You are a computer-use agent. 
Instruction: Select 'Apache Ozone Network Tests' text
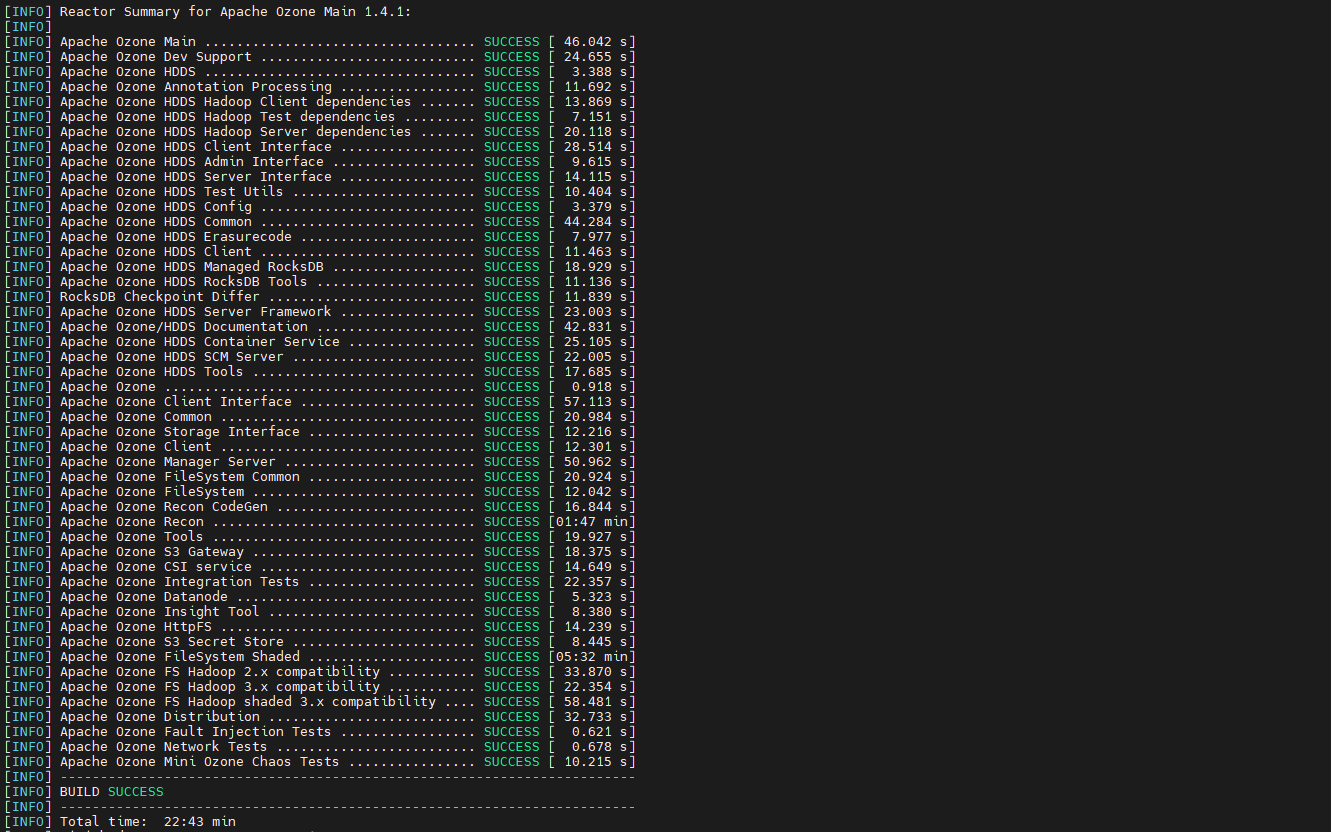[x=164, y=747]
